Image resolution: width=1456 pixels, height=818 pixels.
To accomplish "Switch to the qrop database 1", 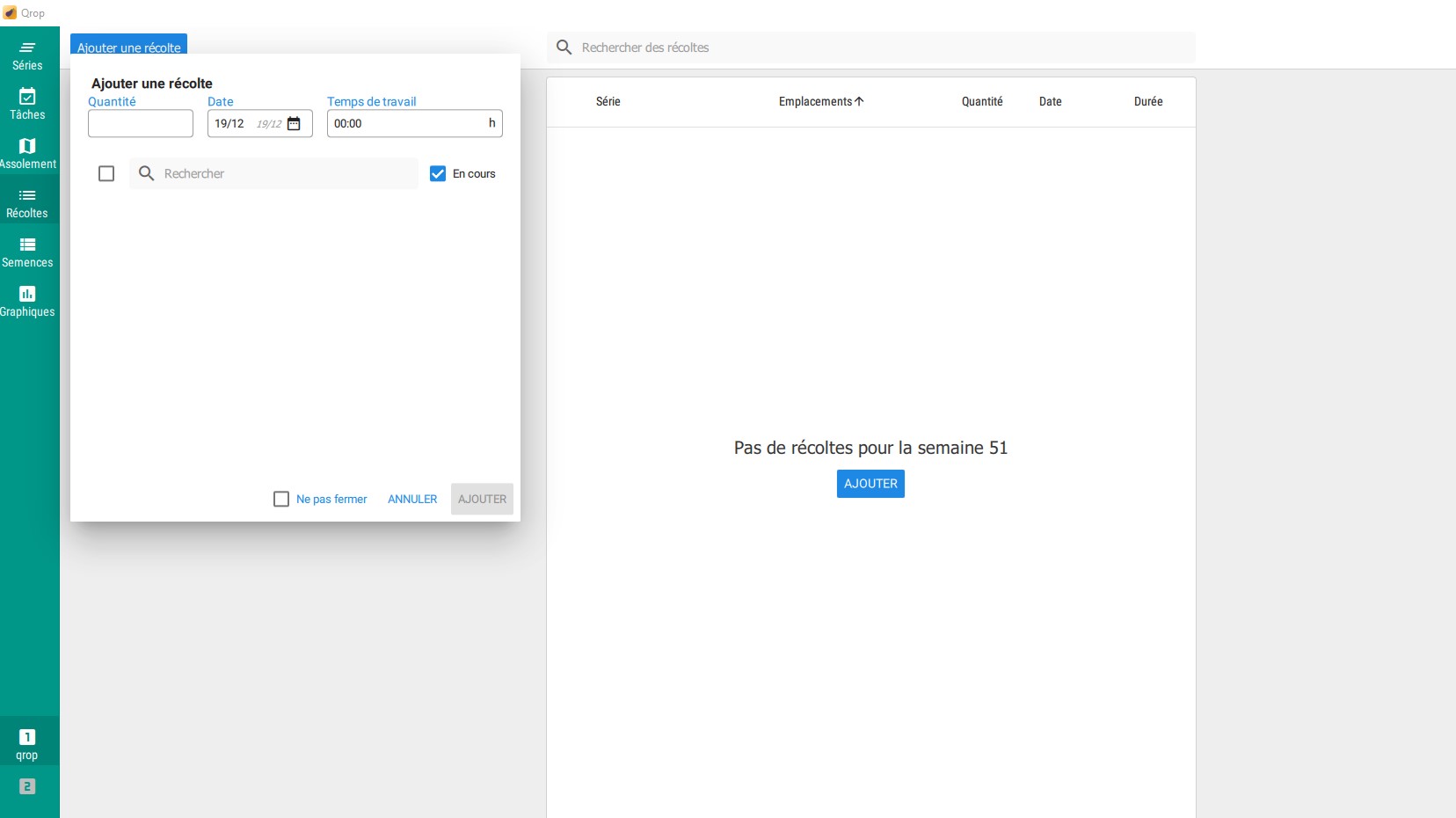I will click(x=27, y=743).
